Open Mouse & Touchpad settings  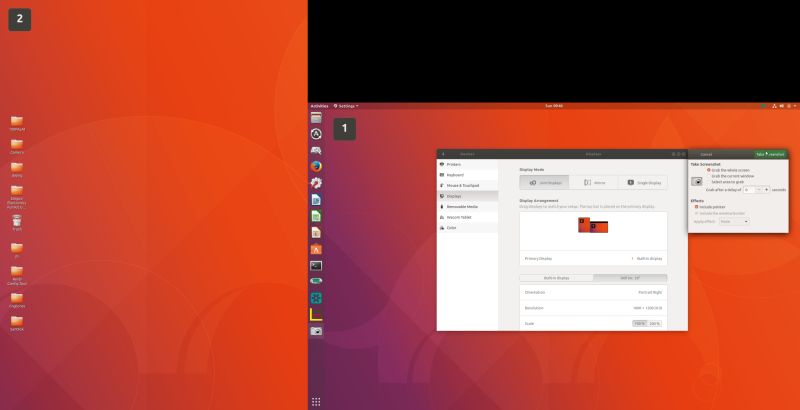pos(467,186)
